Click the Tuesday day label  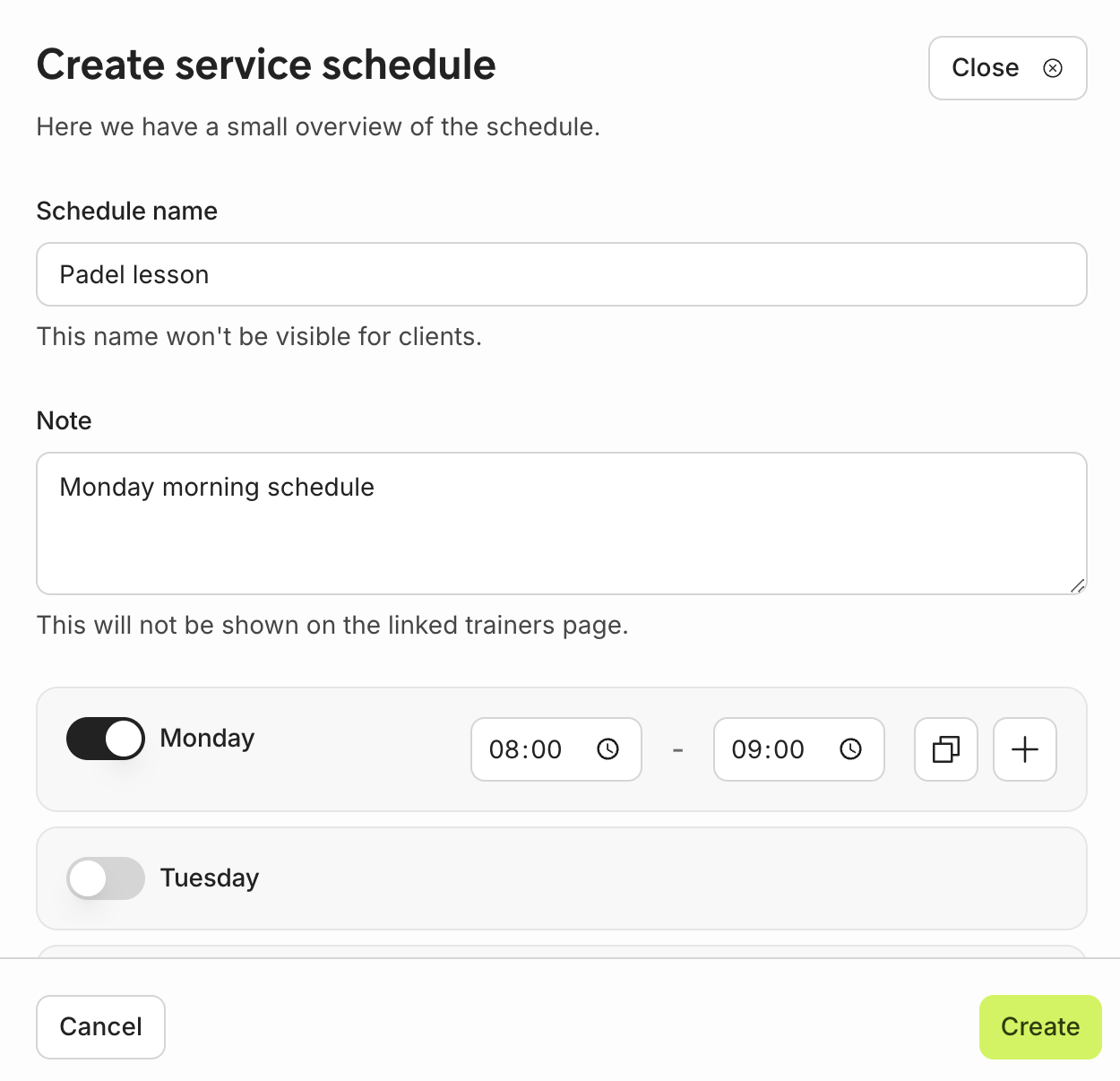tap(210, 878)
